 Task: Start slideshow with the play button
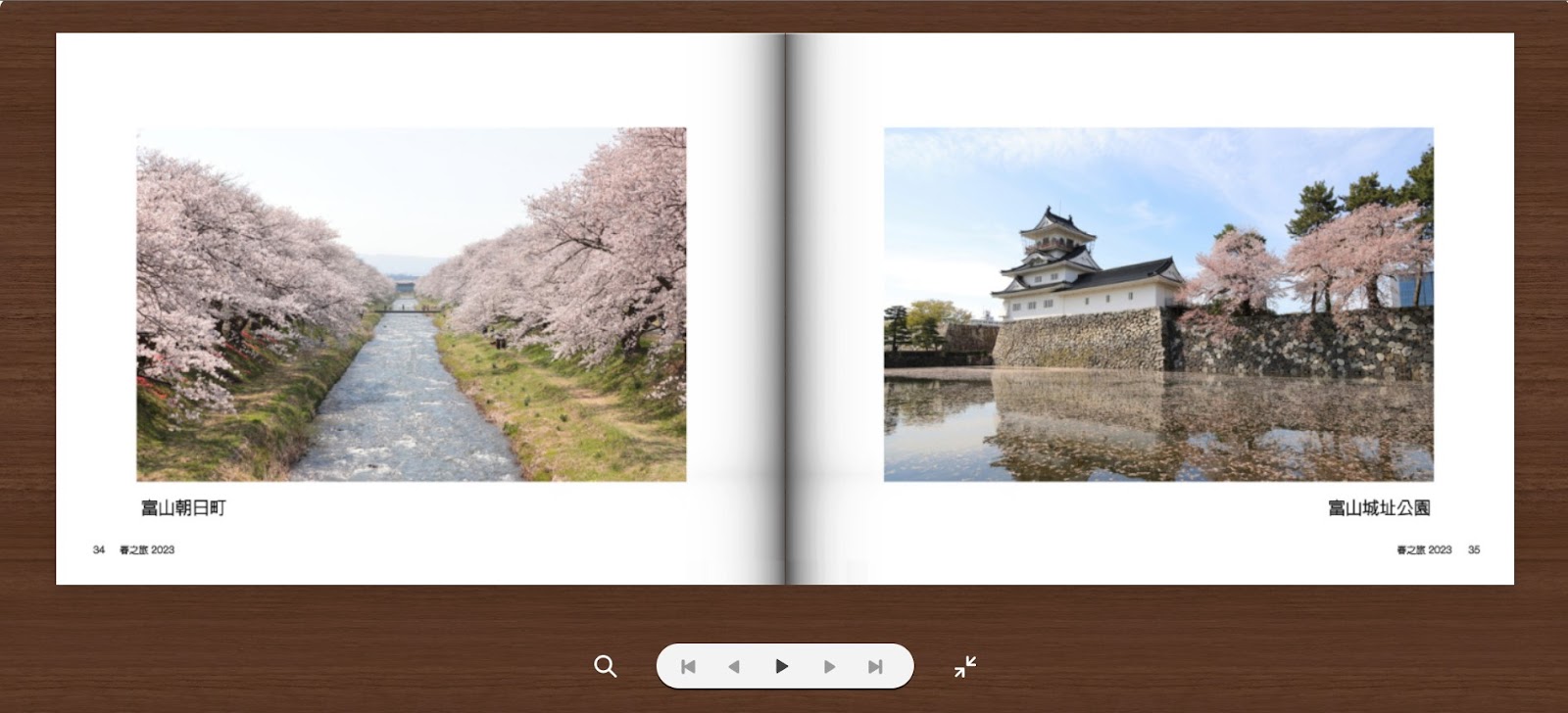pos(782,667)
